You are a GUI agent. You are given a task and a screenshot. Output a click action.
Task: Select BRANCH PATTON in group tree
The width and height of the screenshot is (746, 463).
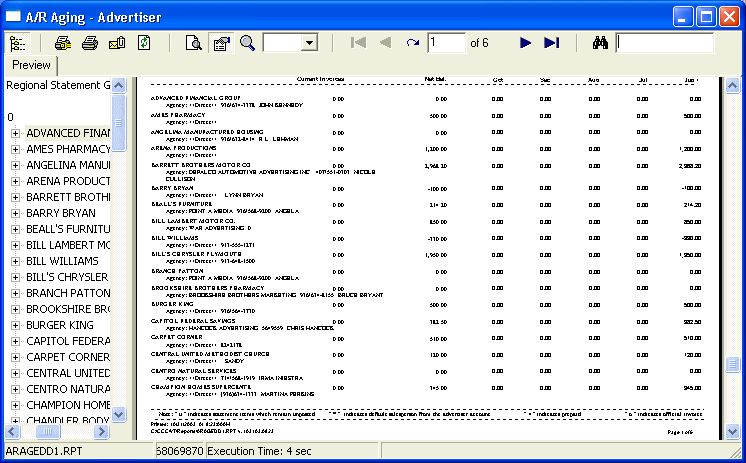click(68, 293)
